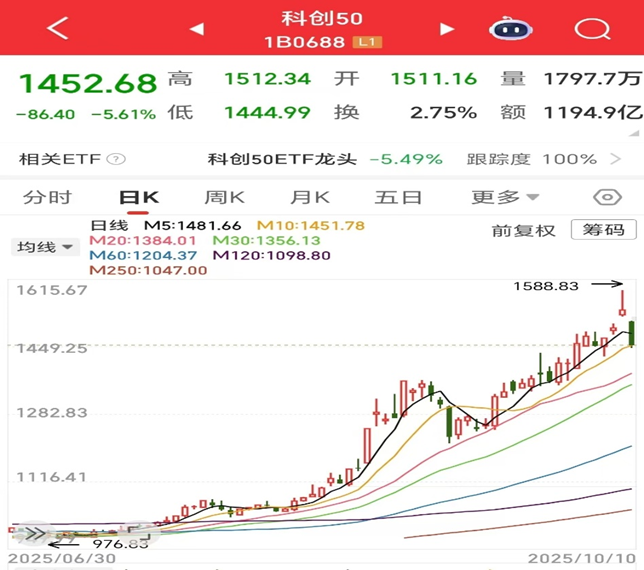Open search with the magnifier icon

[592, 29]
